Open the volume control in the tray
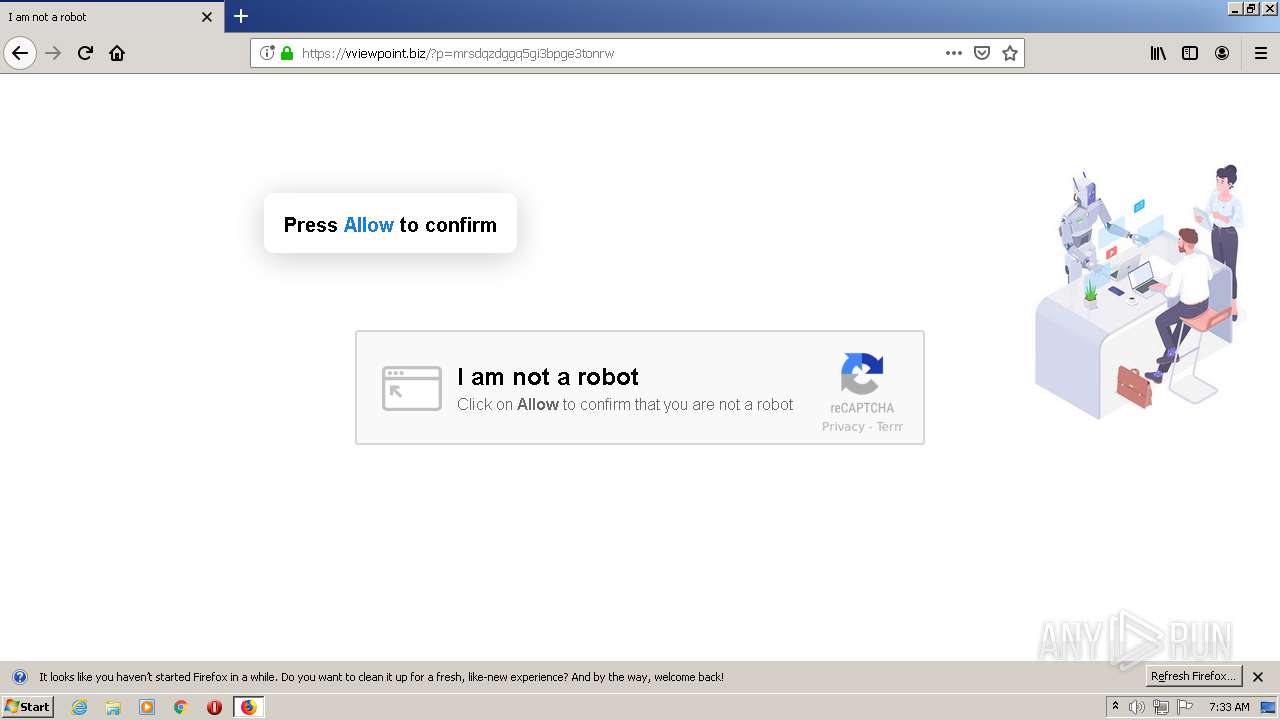1280x720 pixels. [1137, 707]
